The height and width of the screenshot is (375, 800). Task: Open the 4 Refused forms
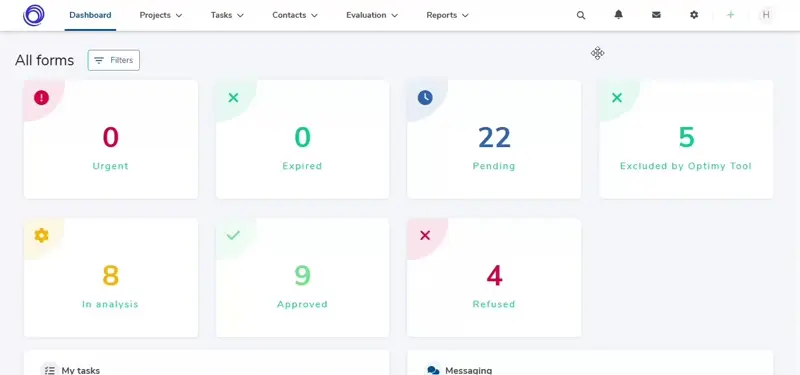click(x=494, y=276)
